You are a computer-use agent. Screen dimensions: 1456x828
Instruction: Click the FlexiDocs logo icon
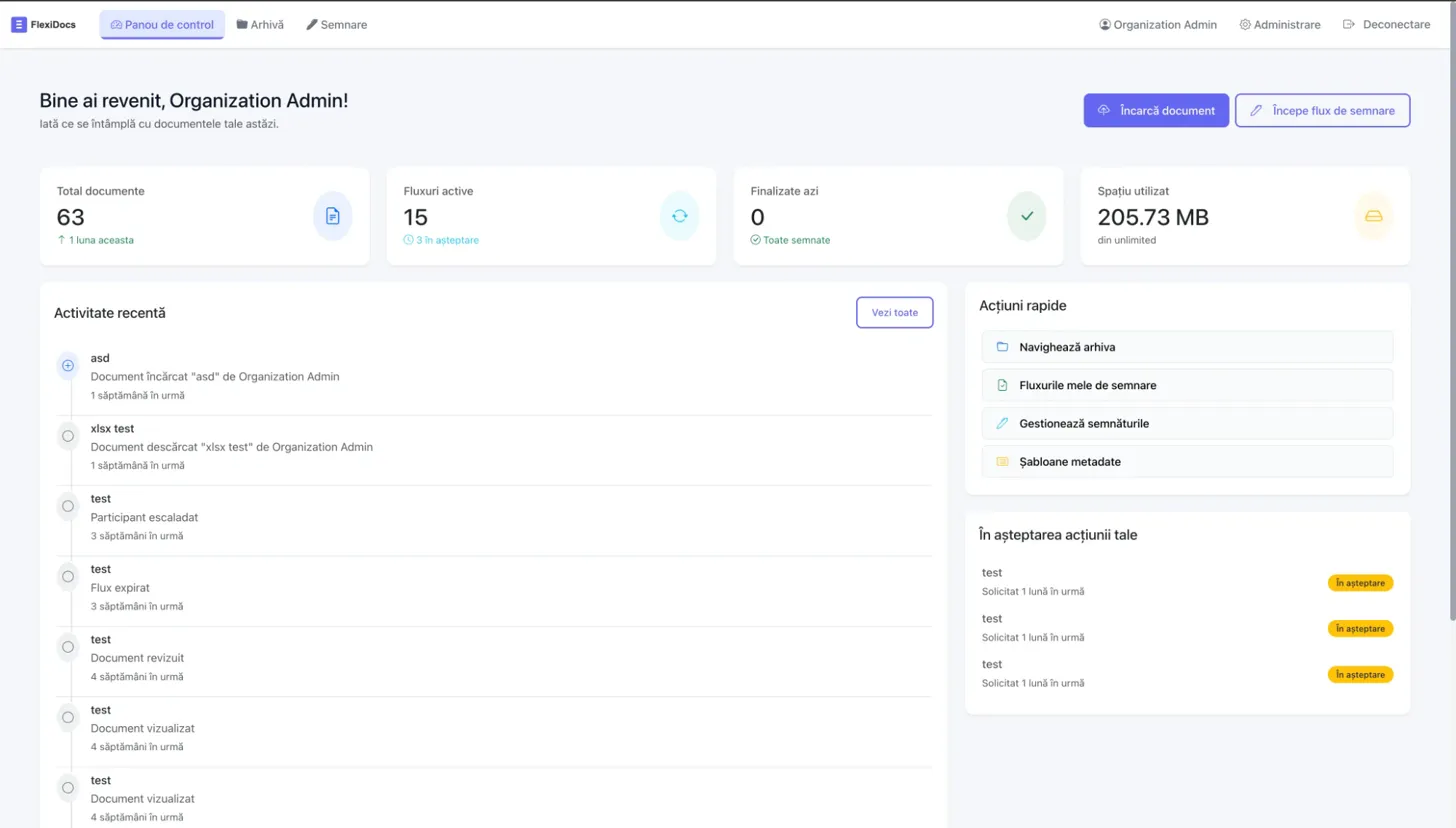pos(16,24)
